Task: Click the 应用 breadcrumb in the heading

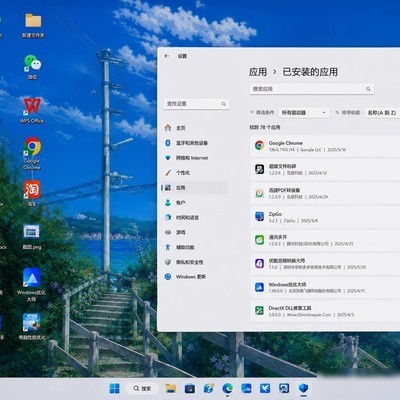Action: pos(258,72)
